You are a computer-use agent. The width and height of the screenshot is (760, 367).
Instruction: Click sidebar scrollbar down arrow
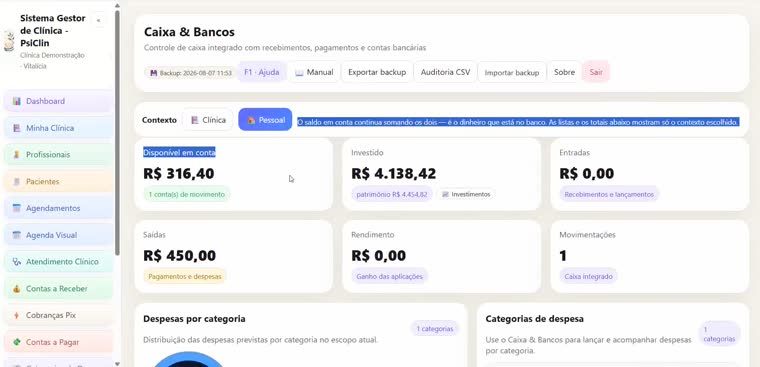[117, 364]
